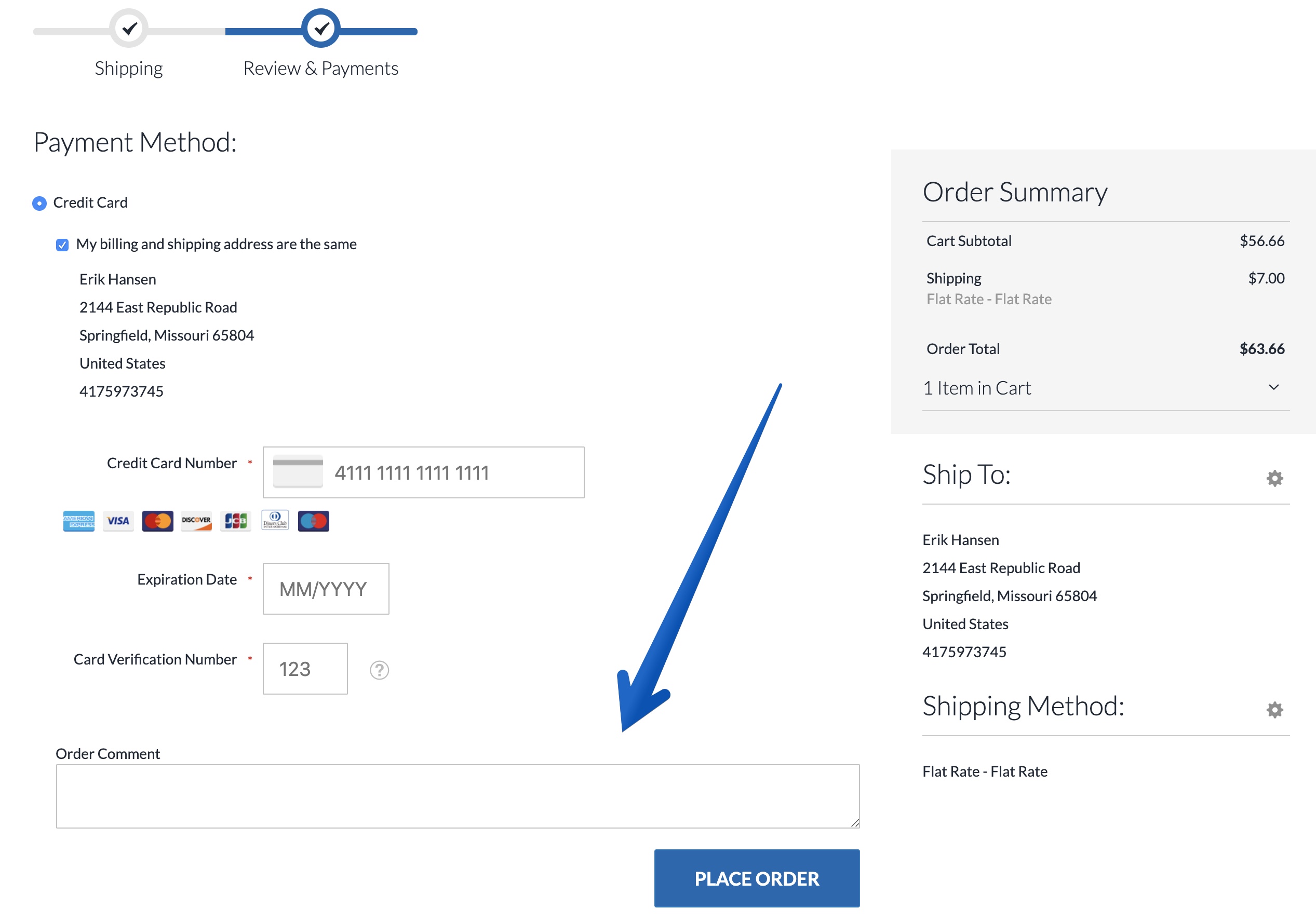
Task: Click the 1 Item in Cart text
Action: [977, 388]
